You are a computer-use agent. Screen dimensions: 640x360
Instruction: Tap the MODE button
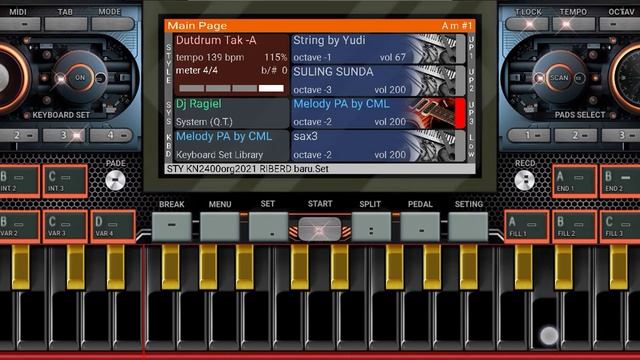coord(113,24)
